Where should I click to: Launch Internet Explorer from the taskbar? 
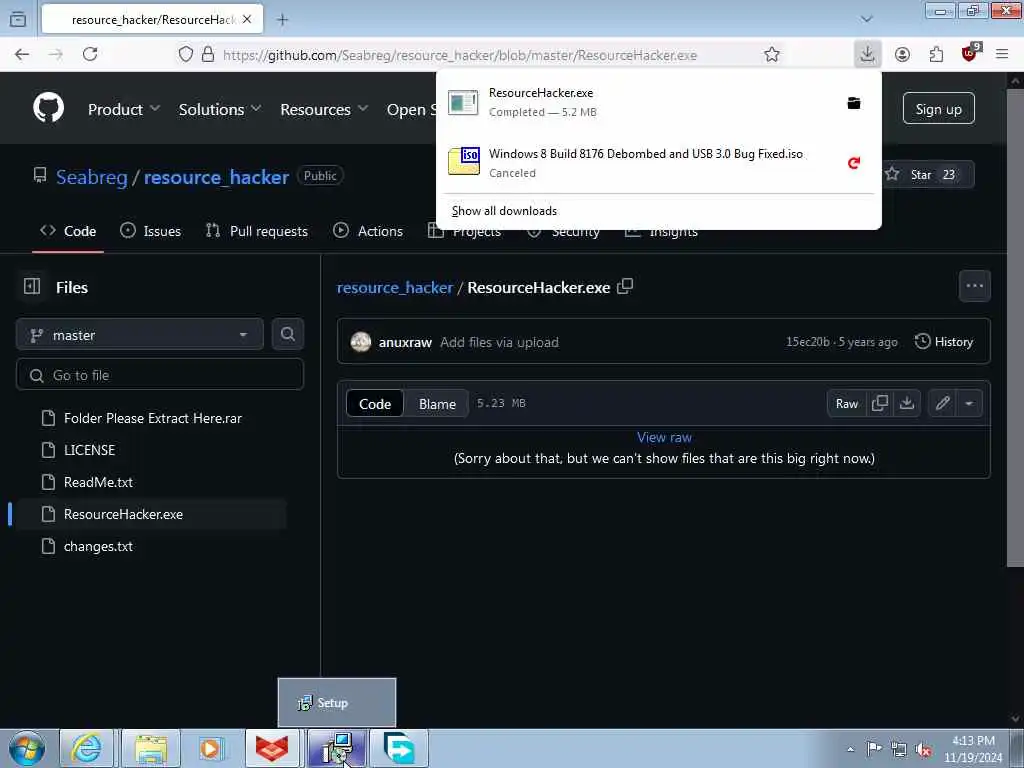pyautogui.click(x=87, y=749)
